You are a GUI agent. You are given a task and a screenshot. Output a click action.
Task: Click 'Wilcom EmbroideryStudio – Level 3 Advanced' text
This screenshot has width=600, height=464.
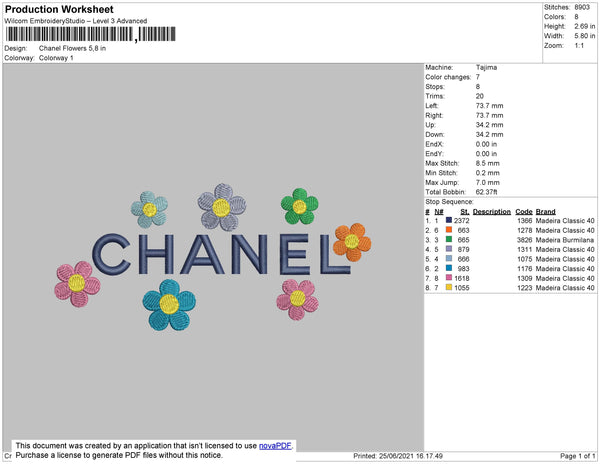click(x=76, y=21)
